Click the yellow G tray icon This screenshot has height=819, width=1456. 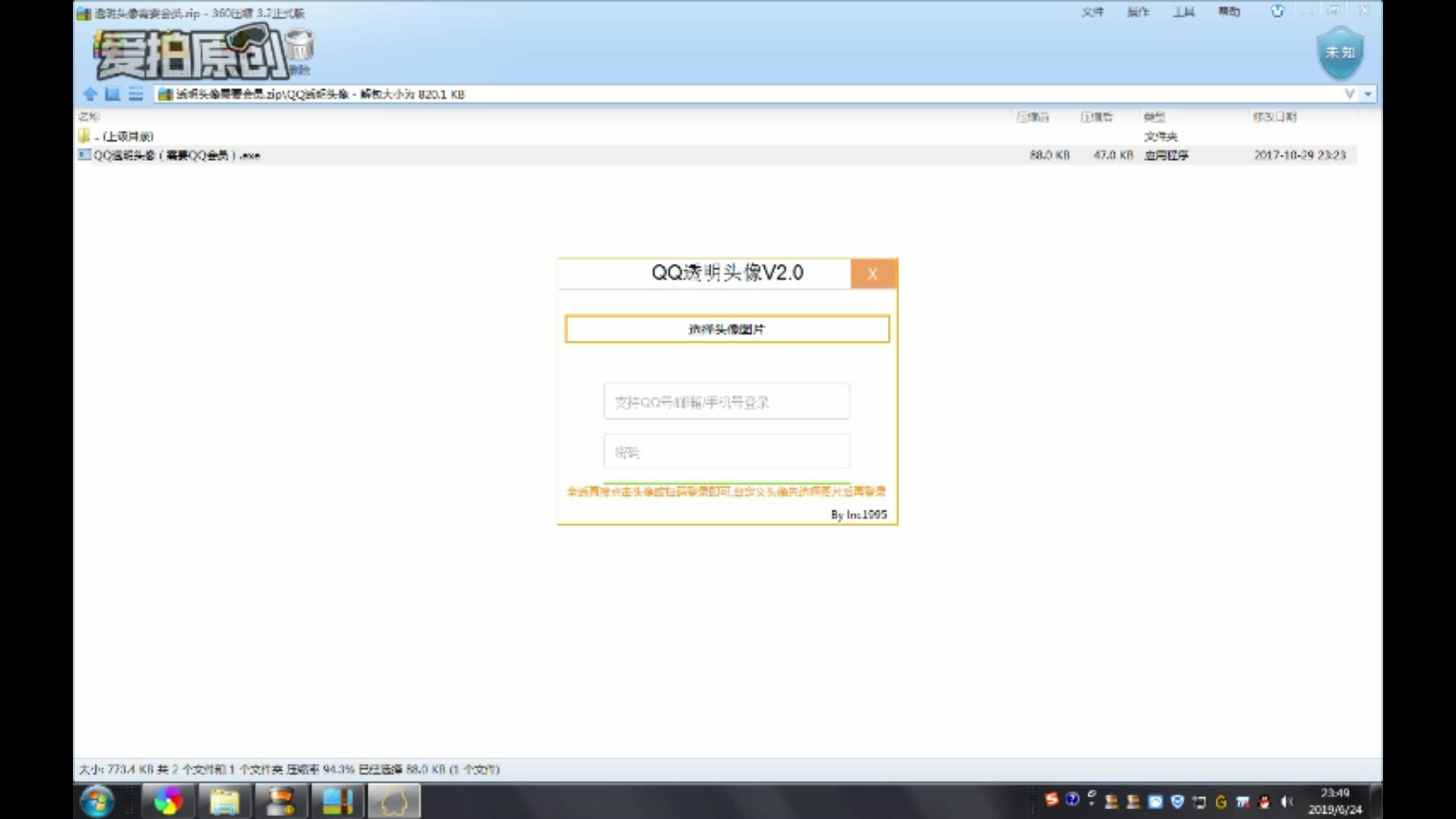click(x=1221, y=802)
